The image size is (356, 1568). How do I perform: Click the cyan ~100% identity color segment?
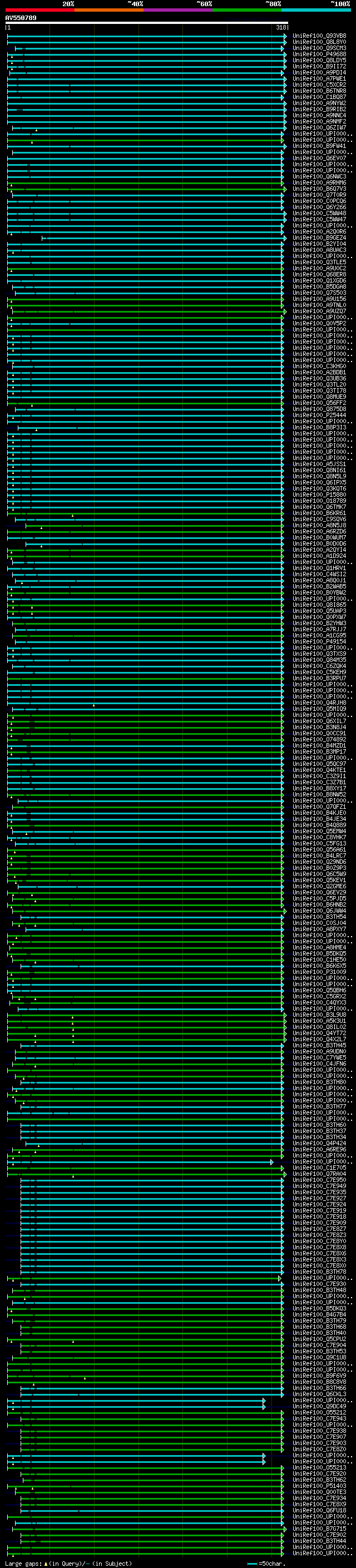(316, 10)
